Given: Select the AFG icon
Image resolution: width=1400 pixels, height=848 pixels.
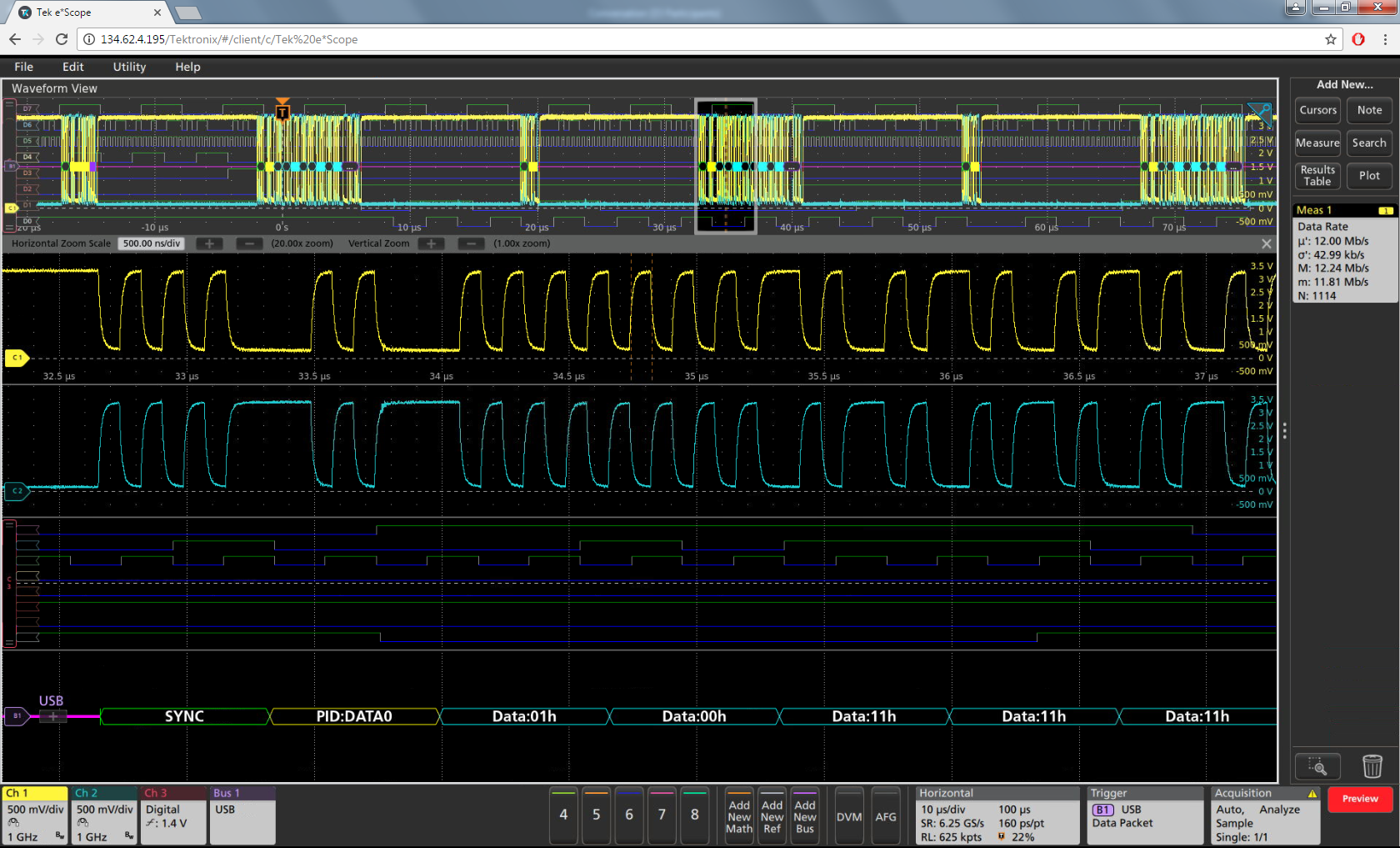Looking at the screenshot, I should coord(886,815).
